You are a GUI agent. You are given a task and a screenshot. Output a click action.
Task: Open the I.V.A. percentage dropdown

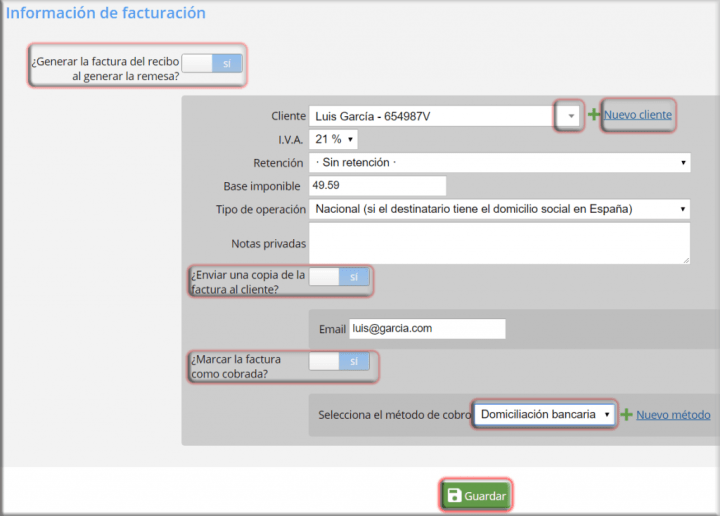pyautogui.click(x=333, y=139)
